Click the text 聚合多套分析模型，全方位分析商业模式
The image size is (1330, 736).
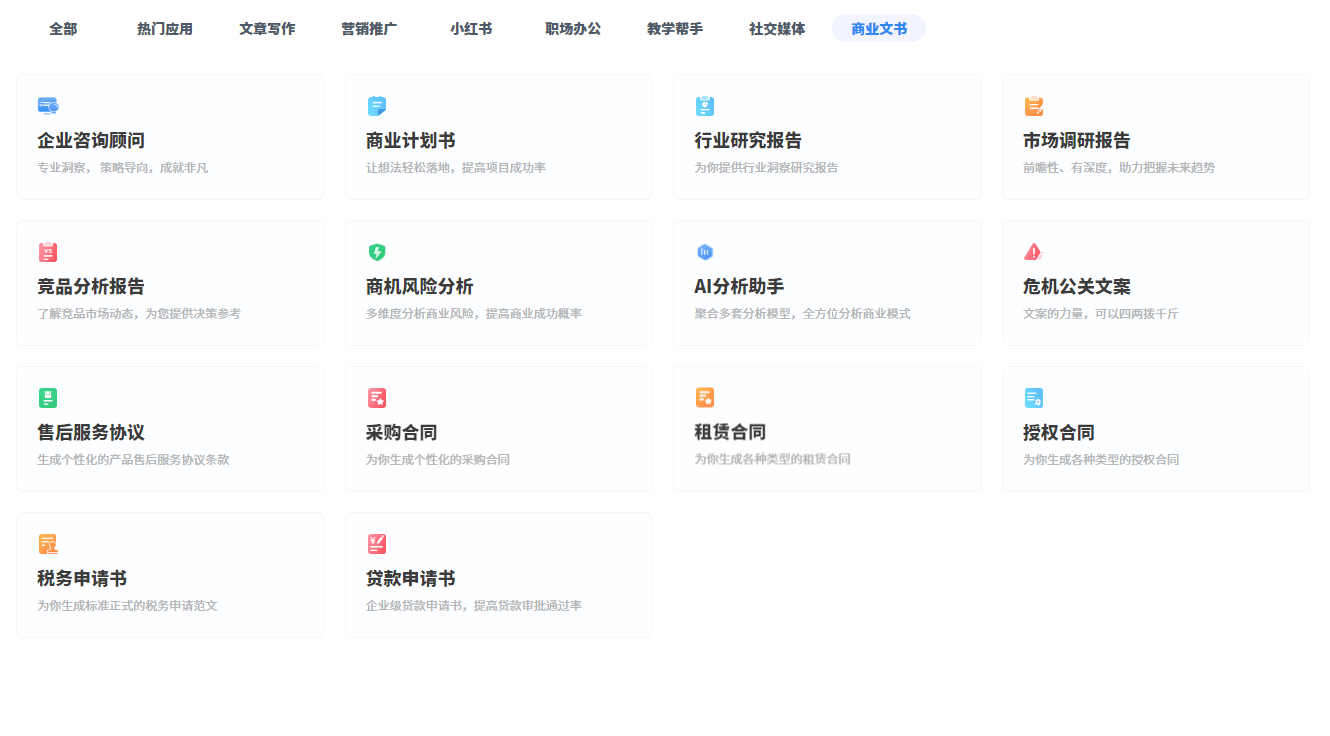click(x=802, y=314)
